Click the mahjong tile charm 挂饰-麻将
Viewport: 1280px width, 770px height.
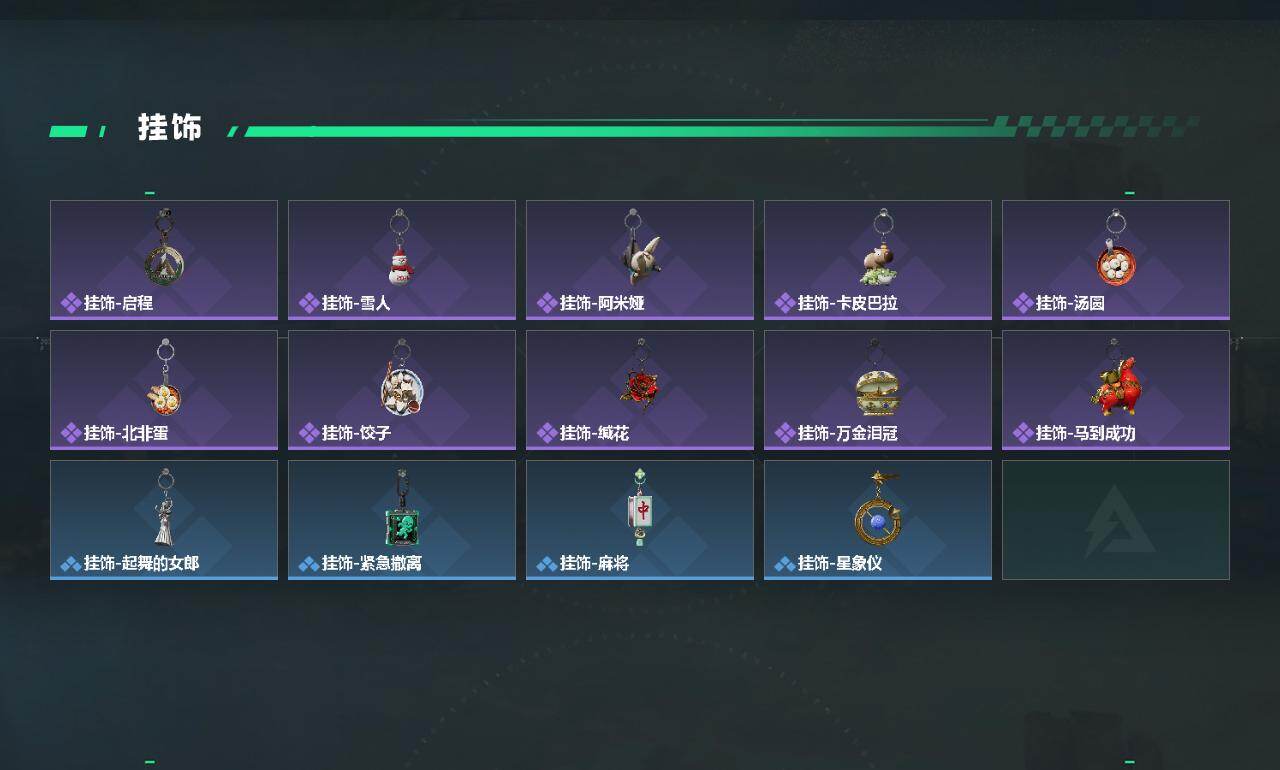tap(640, 508)
